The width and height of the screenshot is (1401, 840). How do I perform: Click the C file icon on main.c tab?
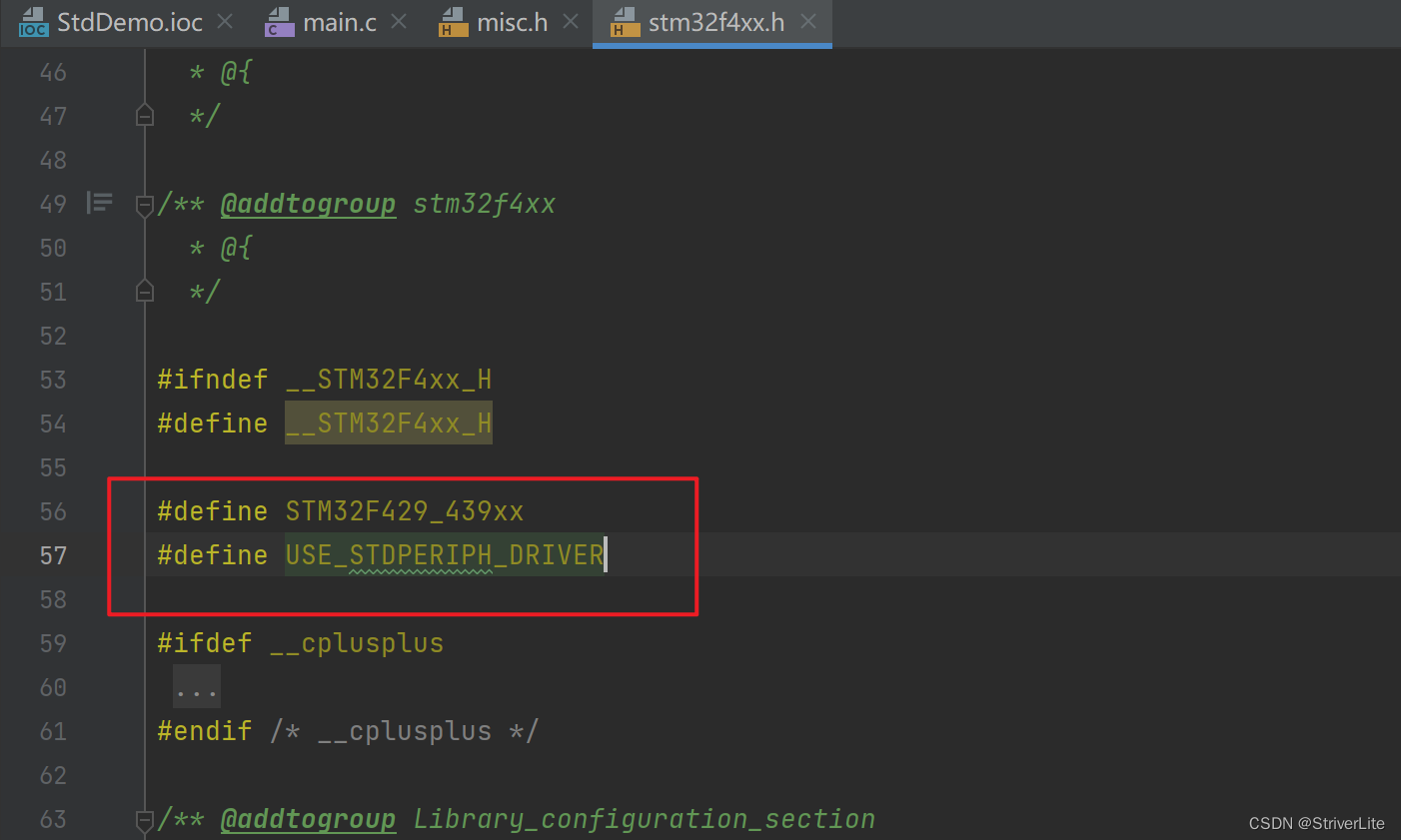[x=280, y=22]
